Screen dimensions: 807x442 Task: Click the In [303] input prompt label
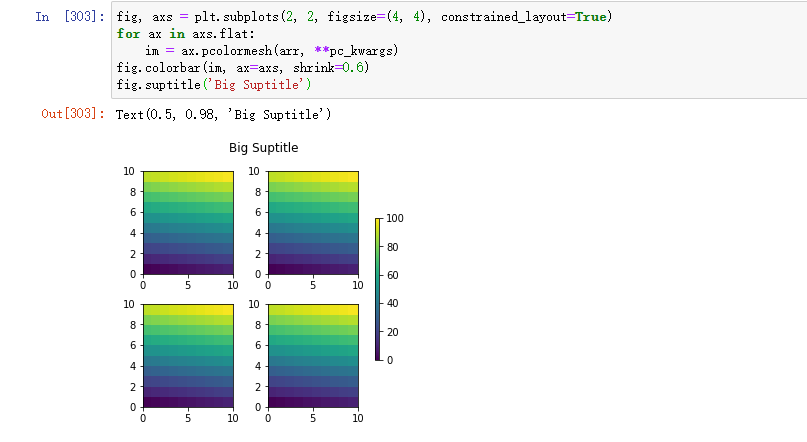coord(70,16)
